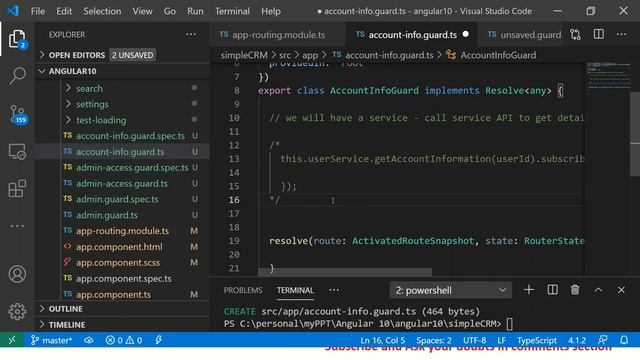
Task: Open the Accounts menu icon
Action: tap(17, 274)
